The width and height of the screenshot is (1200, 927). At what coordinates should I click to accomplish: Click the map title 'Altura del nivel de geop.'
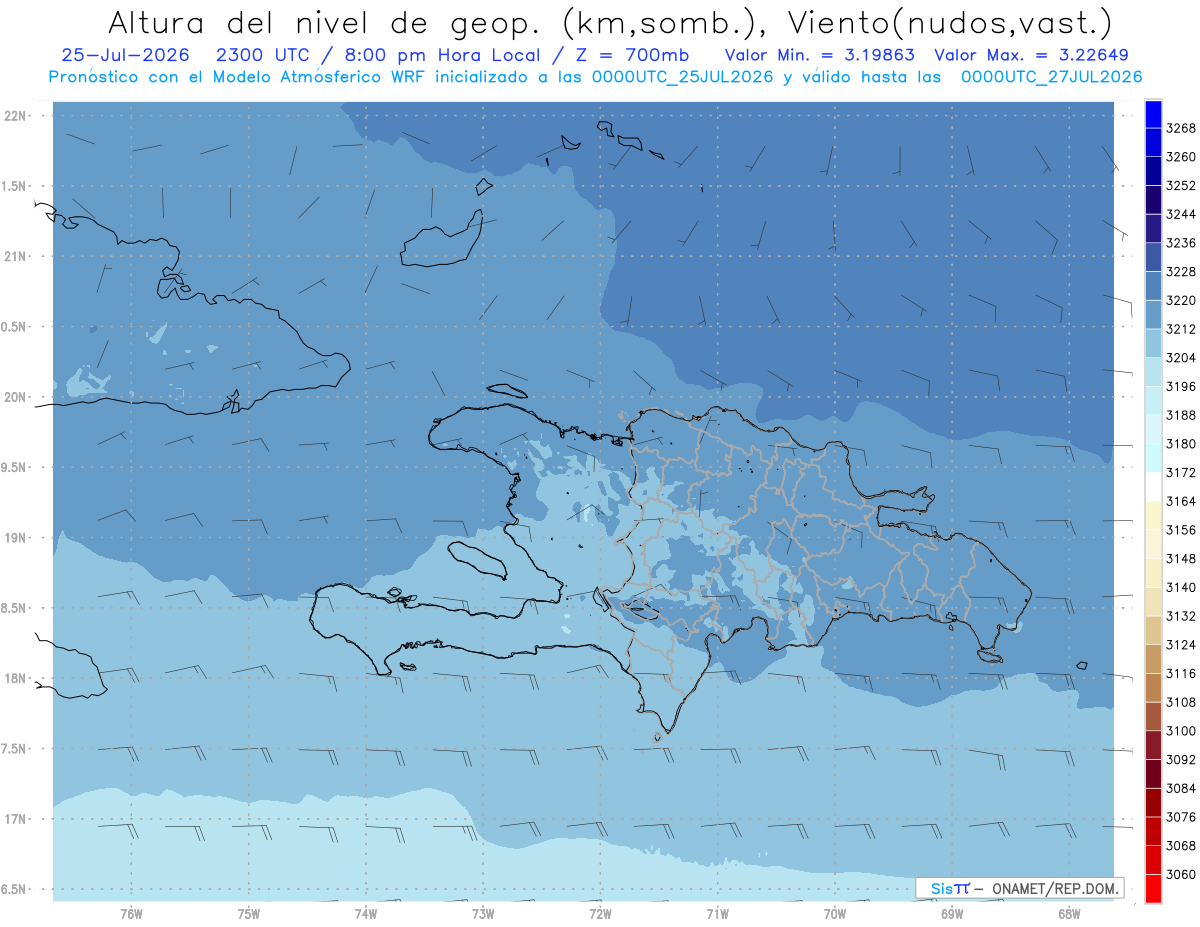point(326,22)
